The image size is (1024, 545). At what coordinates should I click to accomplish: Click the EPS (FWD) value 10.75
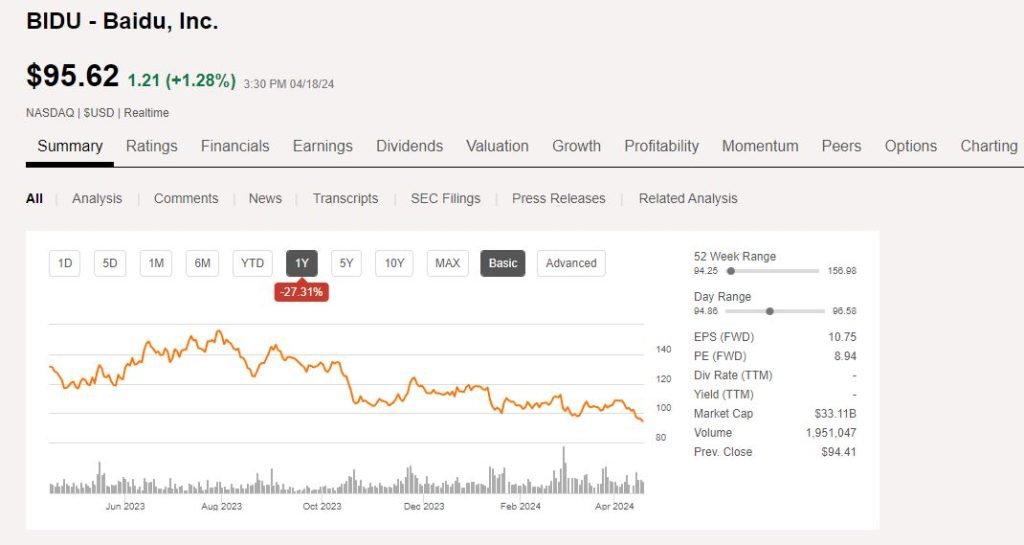[x=842, y=337]
